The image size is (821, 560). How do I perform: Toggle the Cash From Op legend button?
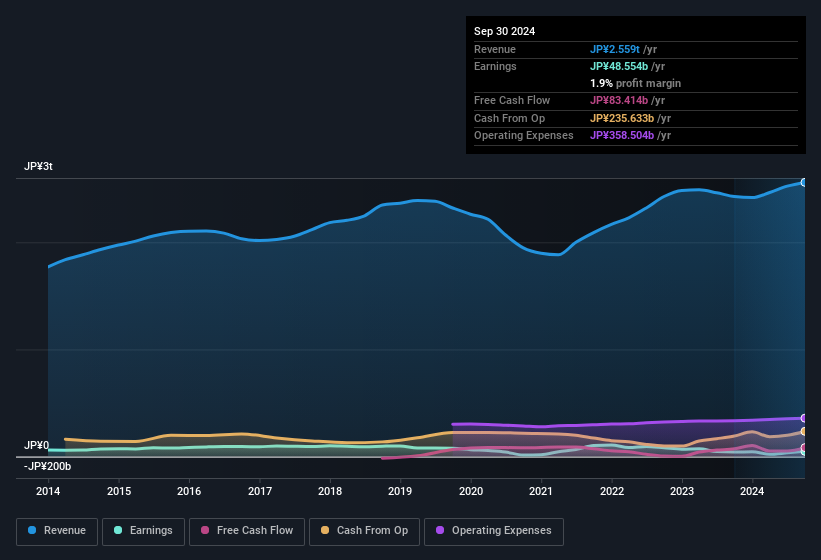point(364,531)
